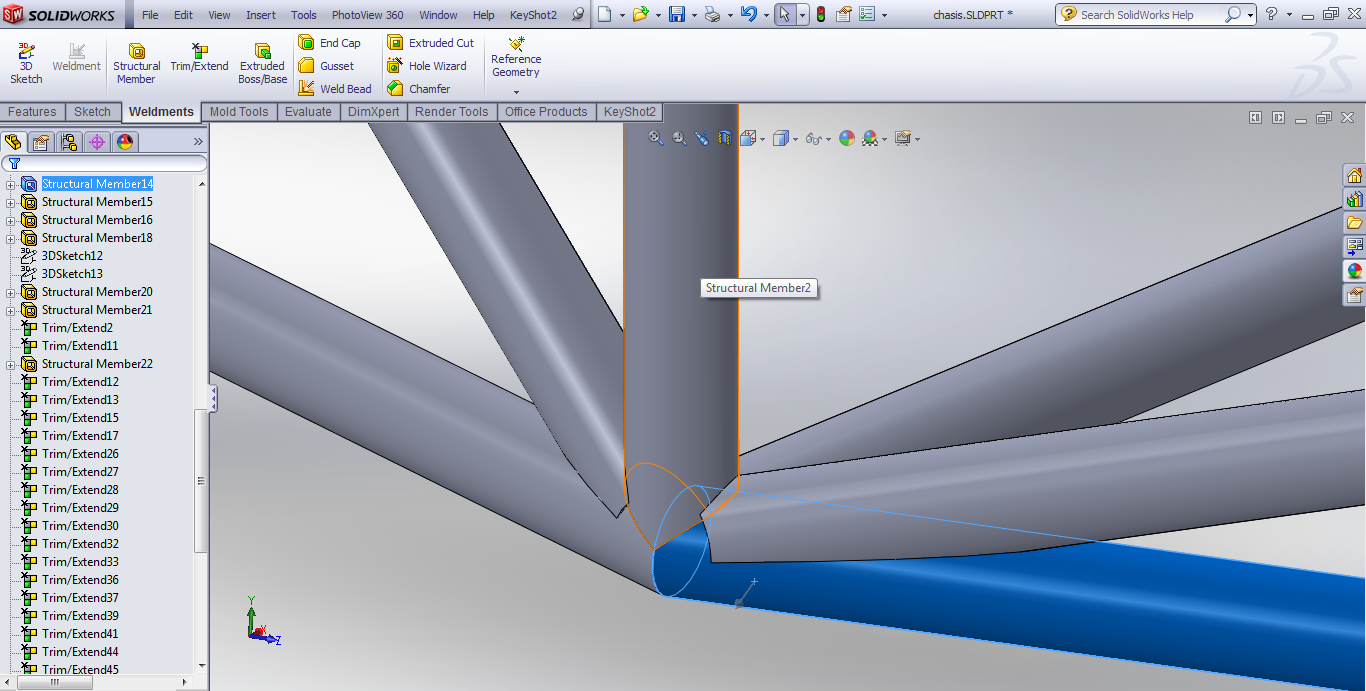Open Hide/Show Items dropdown arrow

click(x=829, y=139)
